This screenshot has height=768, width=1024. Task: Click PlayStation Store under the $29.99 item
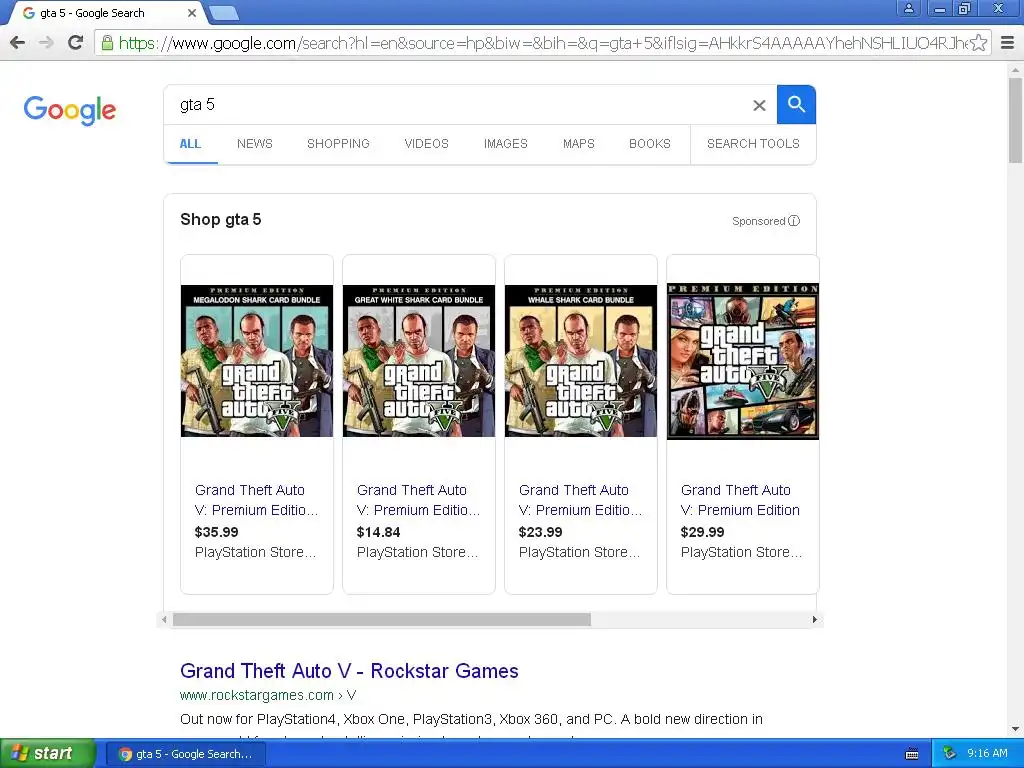(x=741, y=552)
